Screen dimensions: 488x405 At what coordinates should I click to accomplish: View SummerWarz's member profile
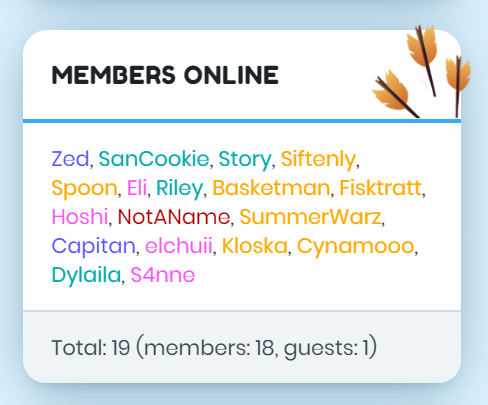click(310, 217)
